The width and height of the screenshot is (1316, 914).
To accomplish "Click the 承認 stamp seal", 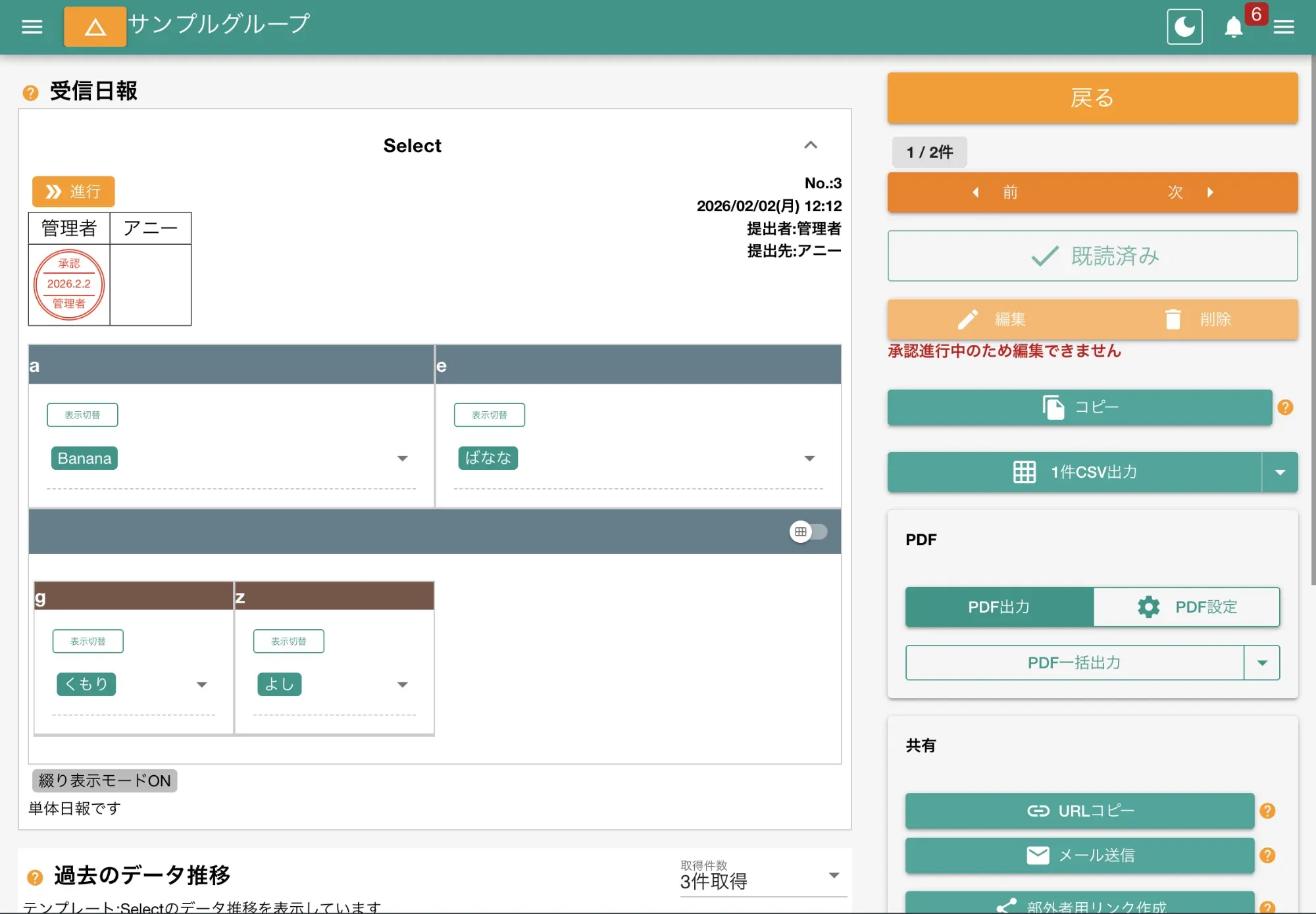I will pos(69,284).
